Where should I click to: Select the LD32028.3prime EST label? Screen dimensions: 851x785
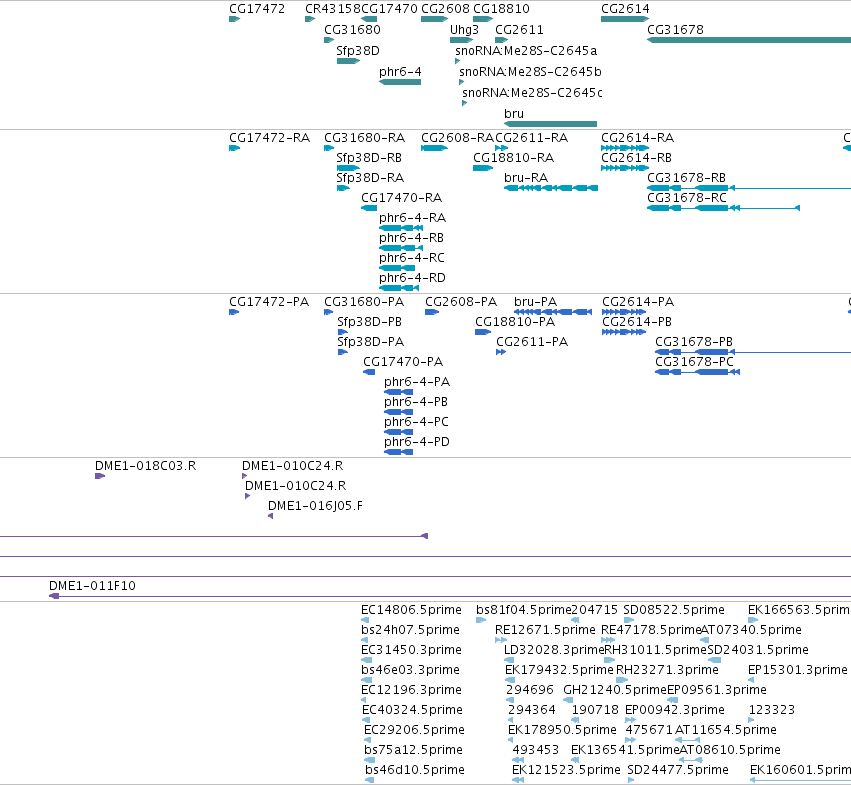(x=554, y=650)
